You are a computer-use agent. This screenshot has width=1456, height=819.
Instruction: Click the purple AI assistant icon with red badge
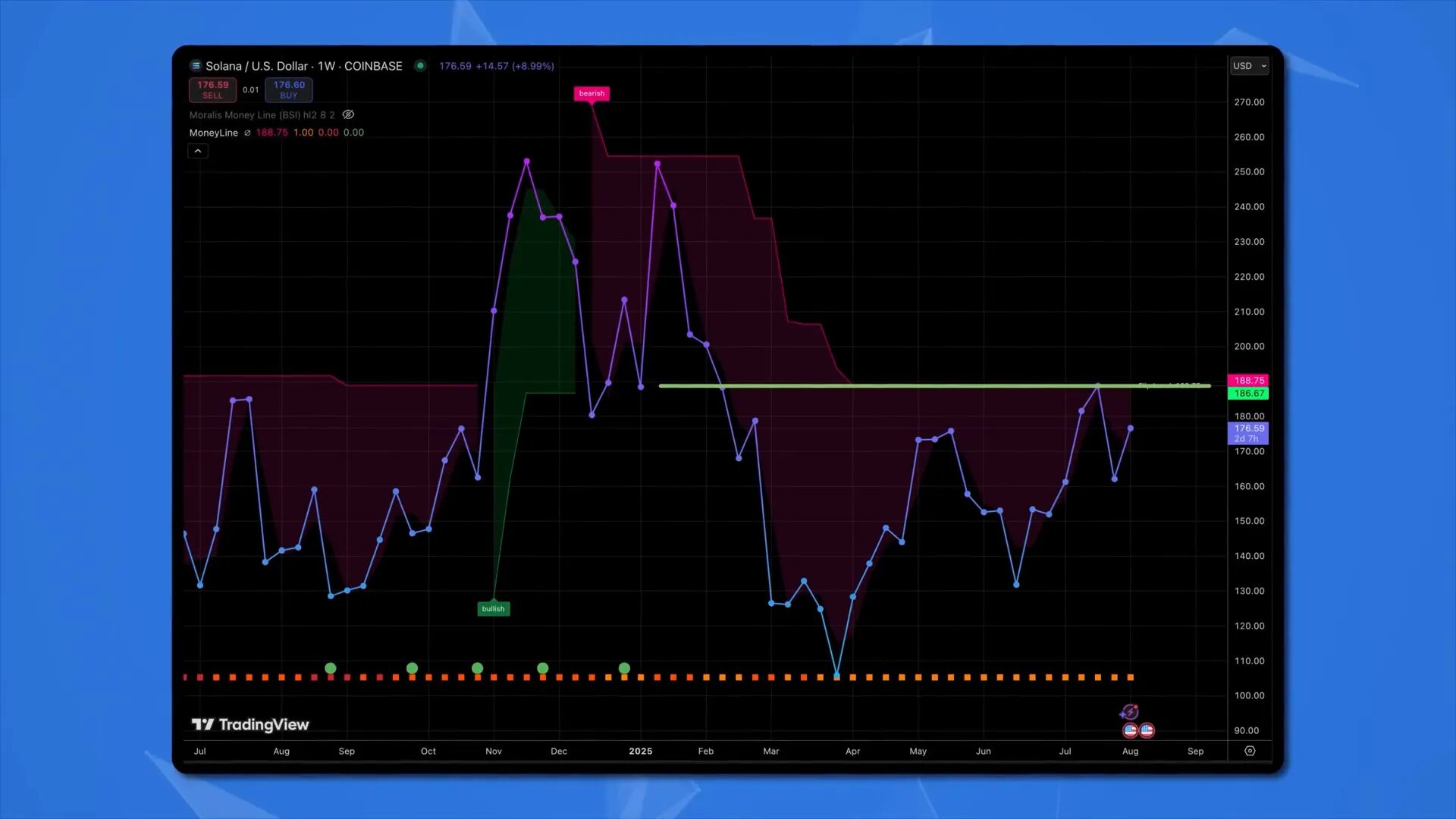(x=1129, y=711)
